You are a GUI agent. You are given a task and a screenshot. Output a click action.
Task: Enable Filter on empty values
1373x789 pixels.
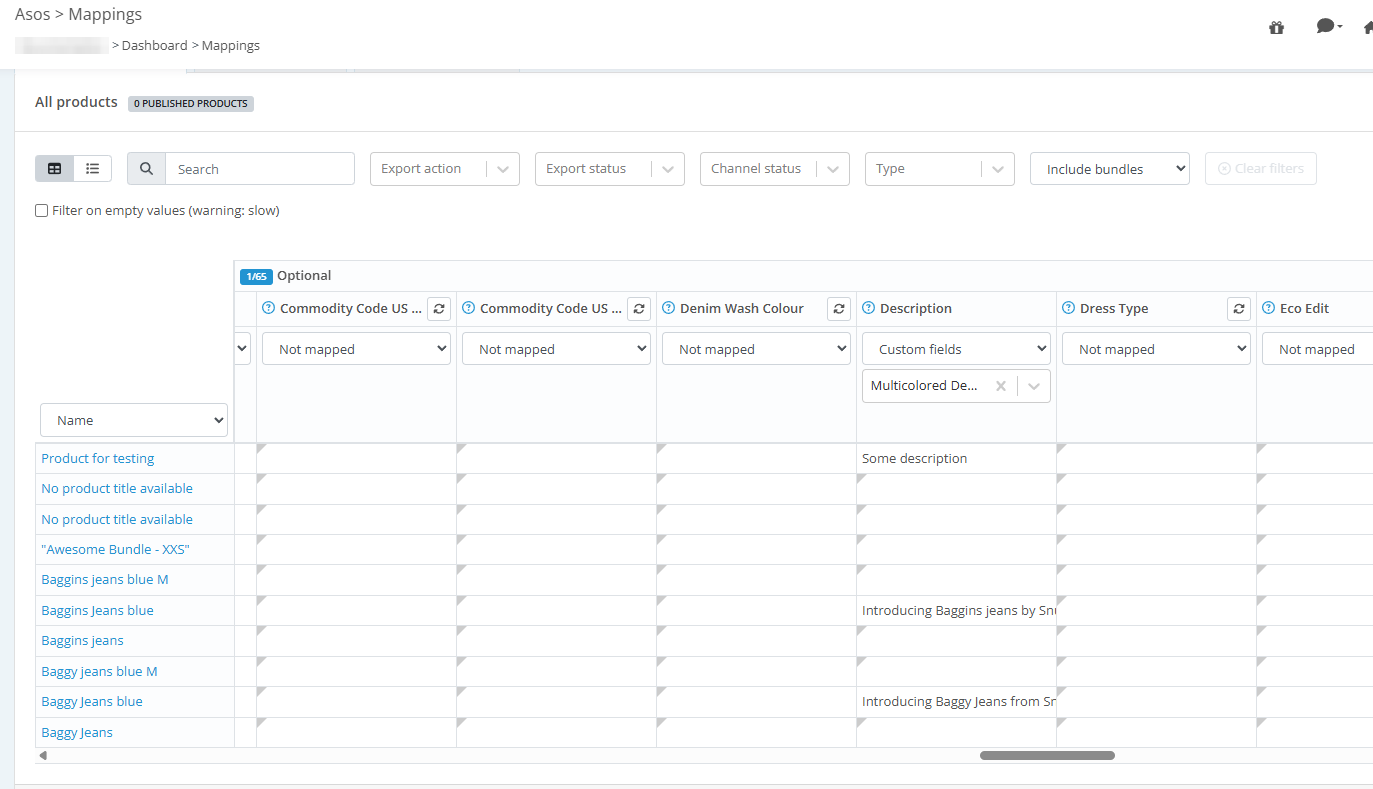point(41,210)
